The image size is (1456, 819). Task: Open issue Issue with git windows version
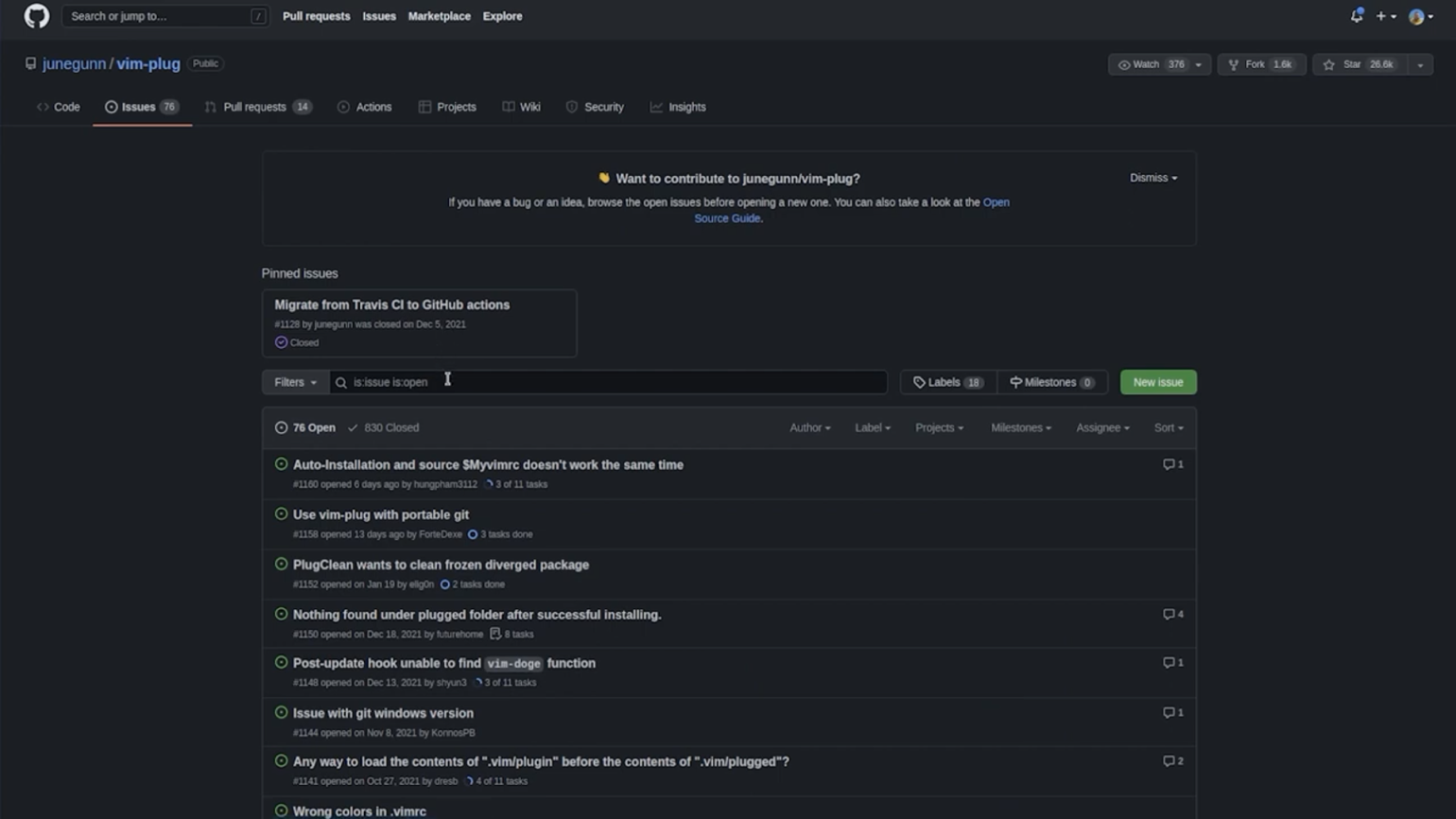pos(383,713)
